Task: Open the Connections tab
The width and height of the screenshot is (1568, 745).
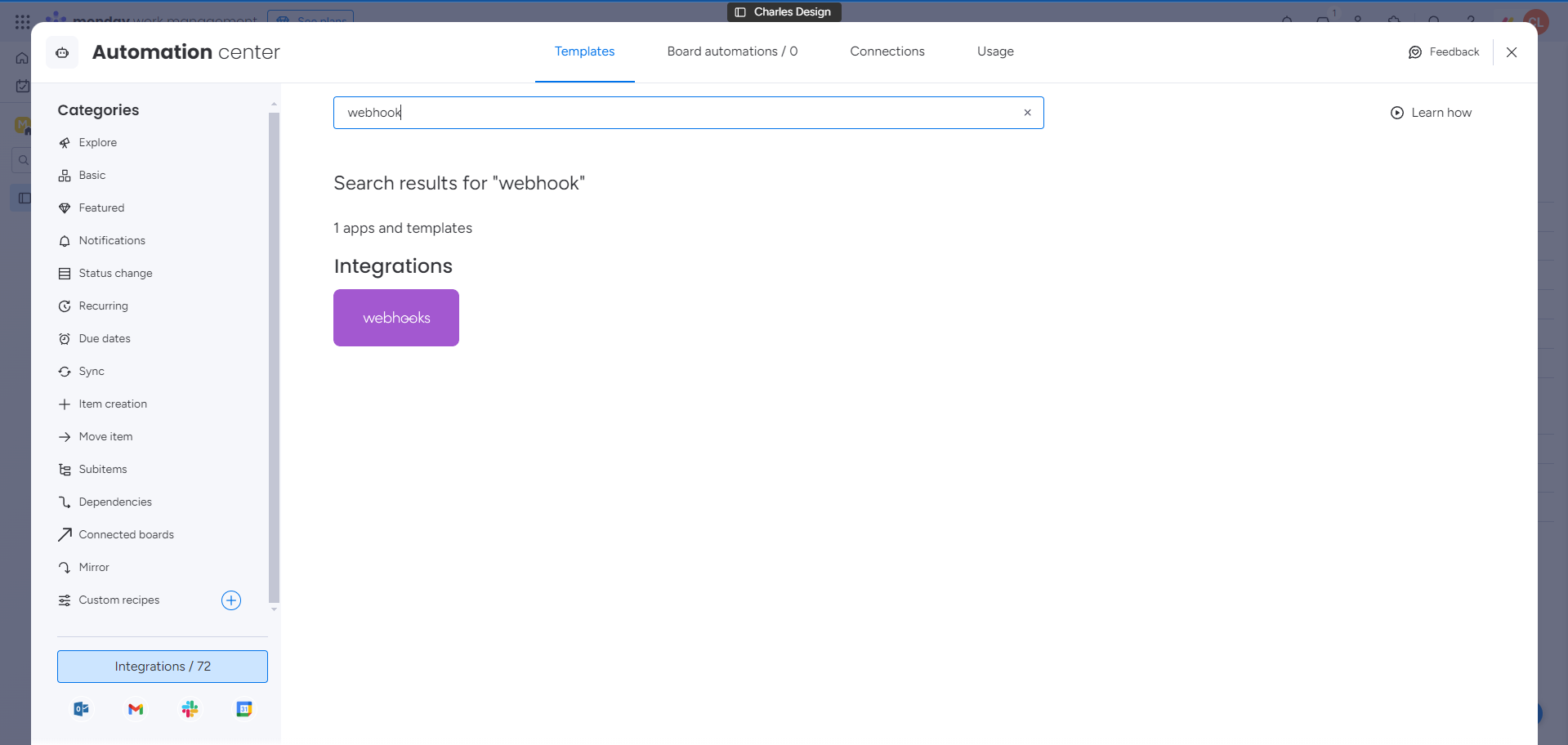Action: click(887, 51)
